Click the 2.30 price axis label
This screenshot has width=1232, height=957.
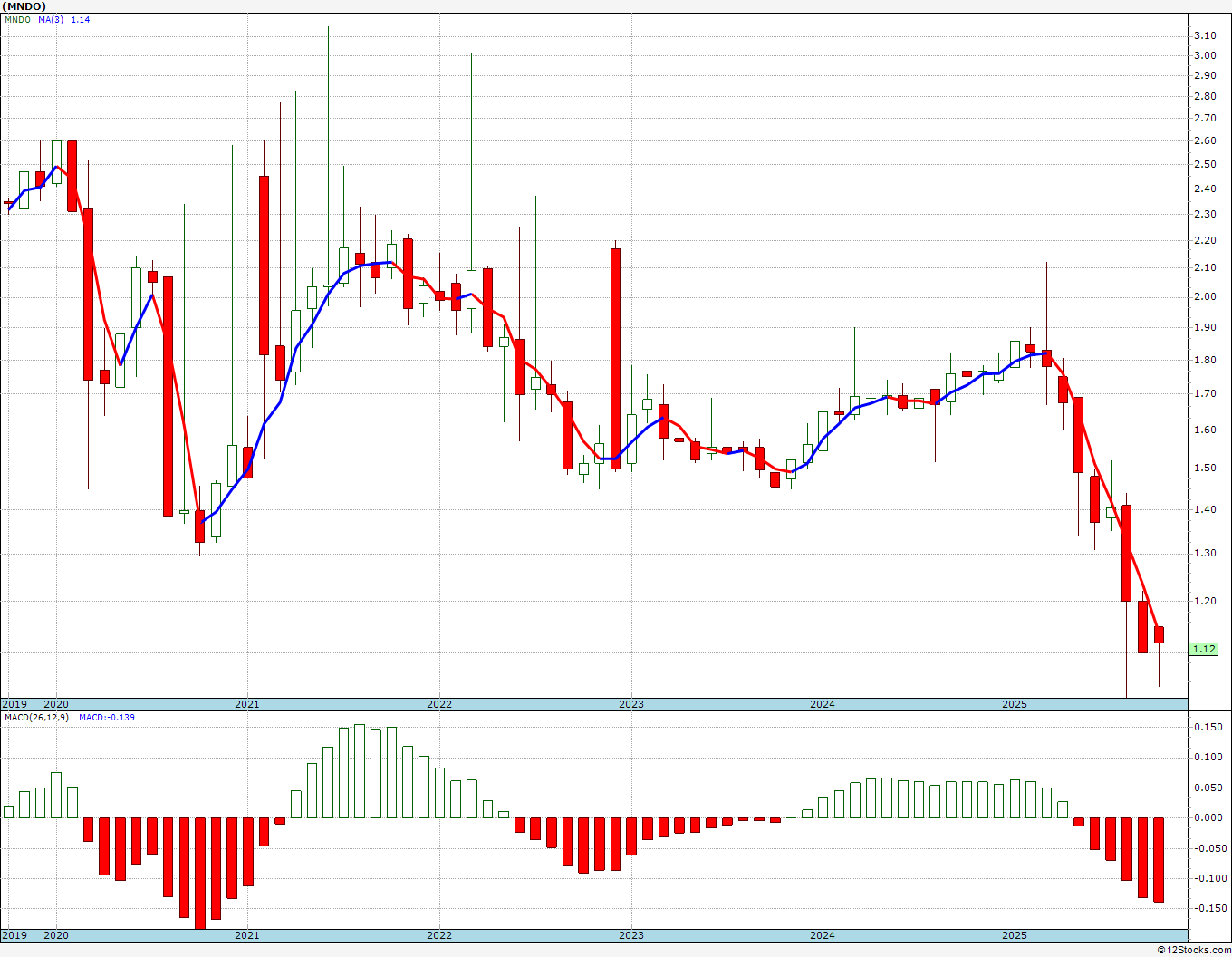pos(1205,214)
